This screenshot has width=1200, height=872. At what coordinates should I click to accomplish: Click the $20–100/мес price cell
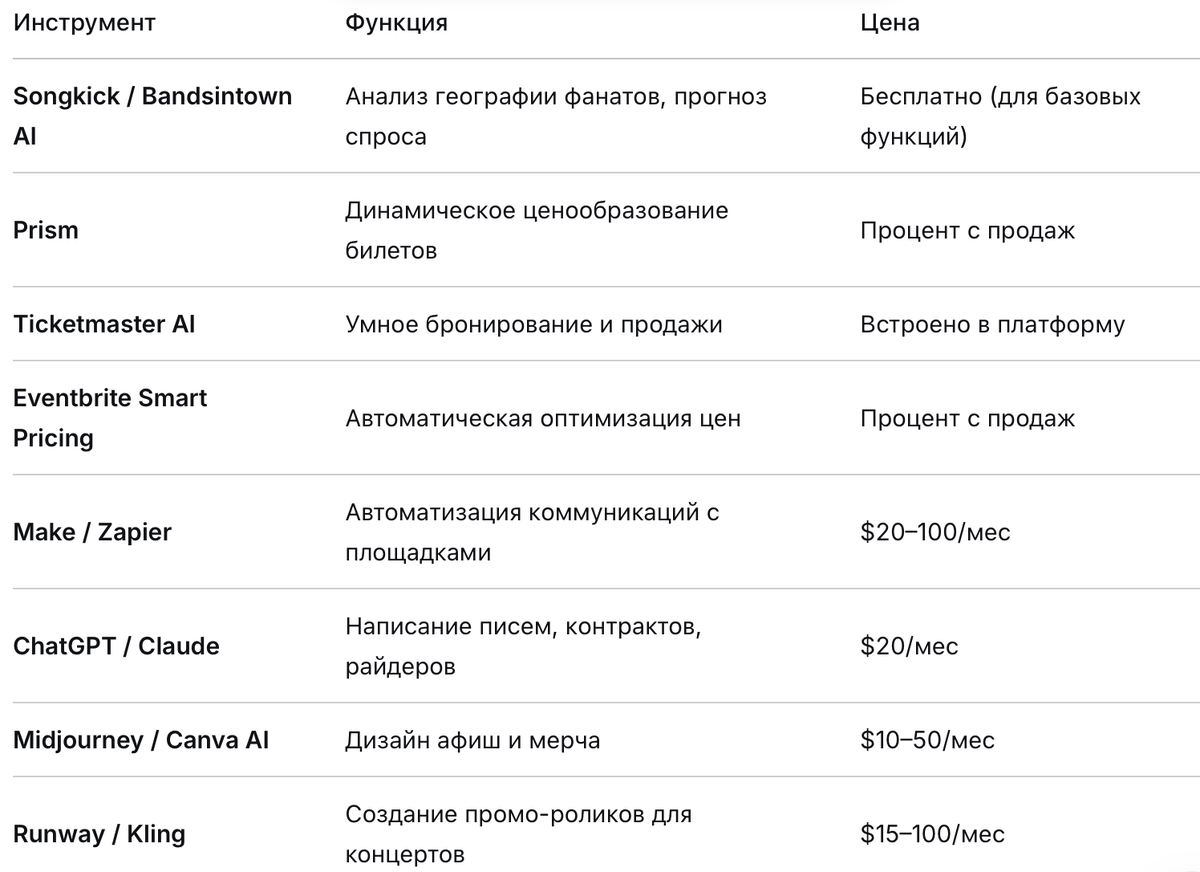pos(935,532)
